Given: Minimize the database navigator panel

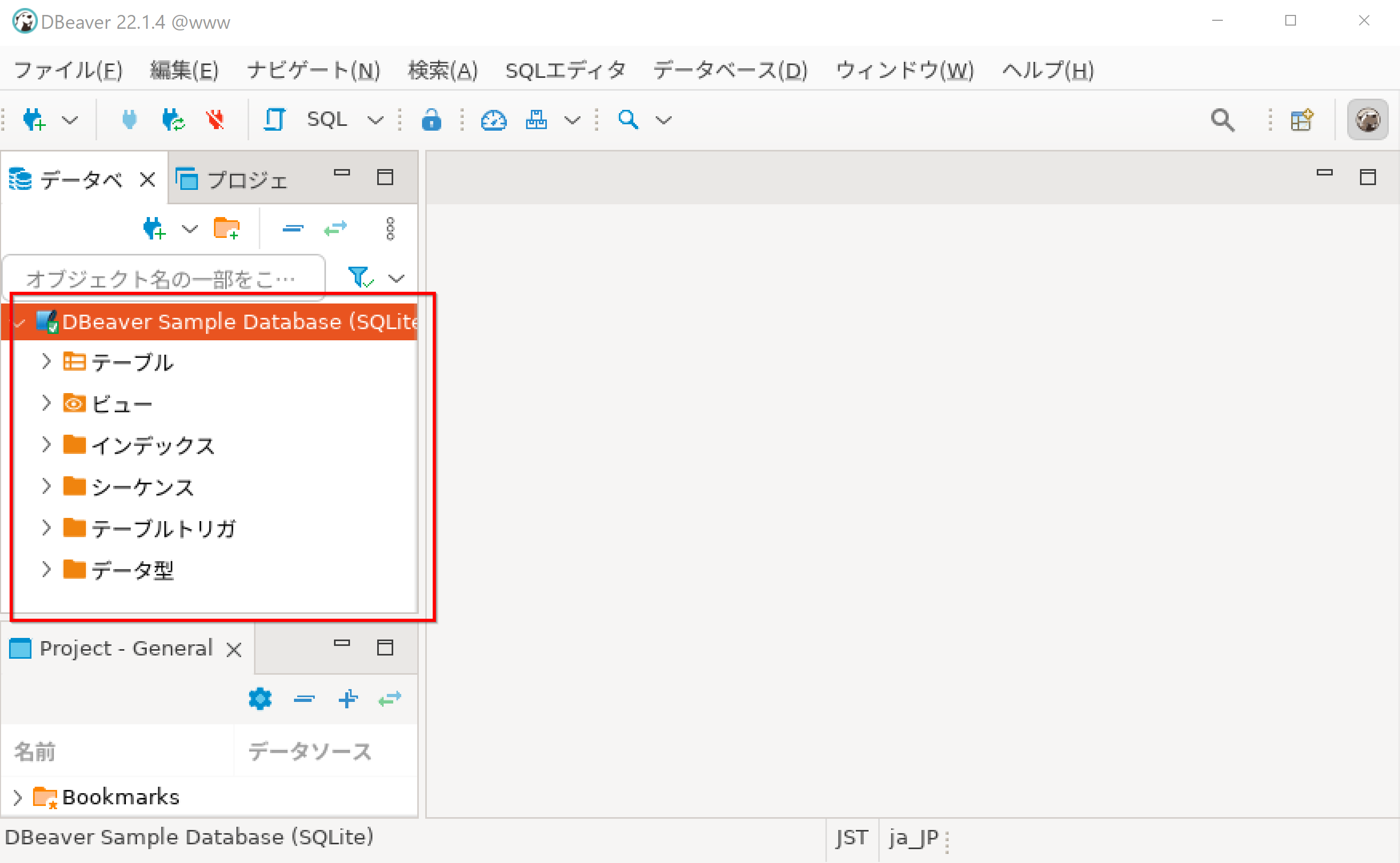Looking at the screenshot, I should 341,172.
